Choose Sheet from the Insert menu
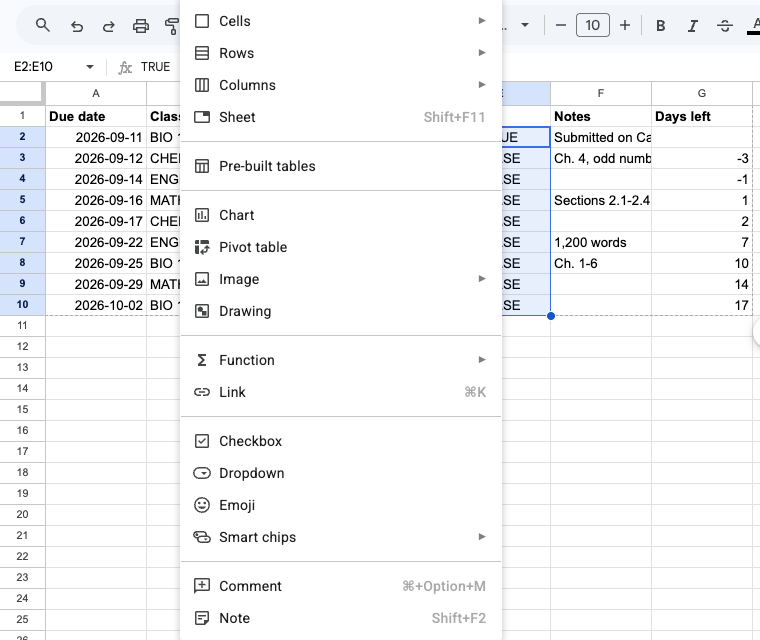Image resolution: width=760 pixels, height=640 pixels. (341, 117)
